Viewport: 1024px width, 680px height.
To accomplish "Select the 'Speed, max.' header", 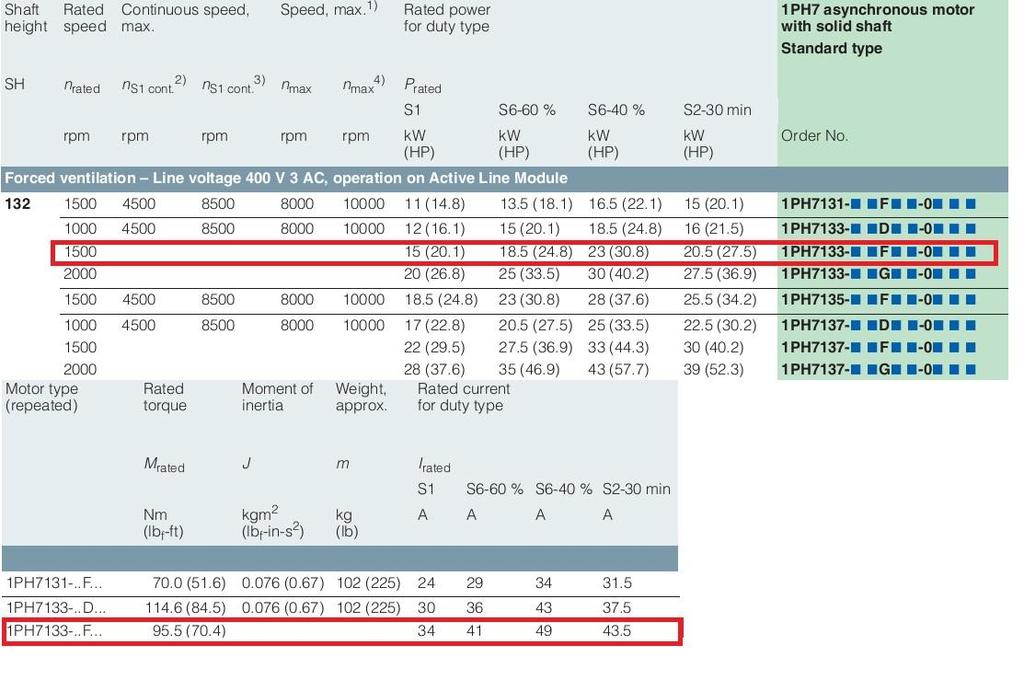I will (328, 10).
